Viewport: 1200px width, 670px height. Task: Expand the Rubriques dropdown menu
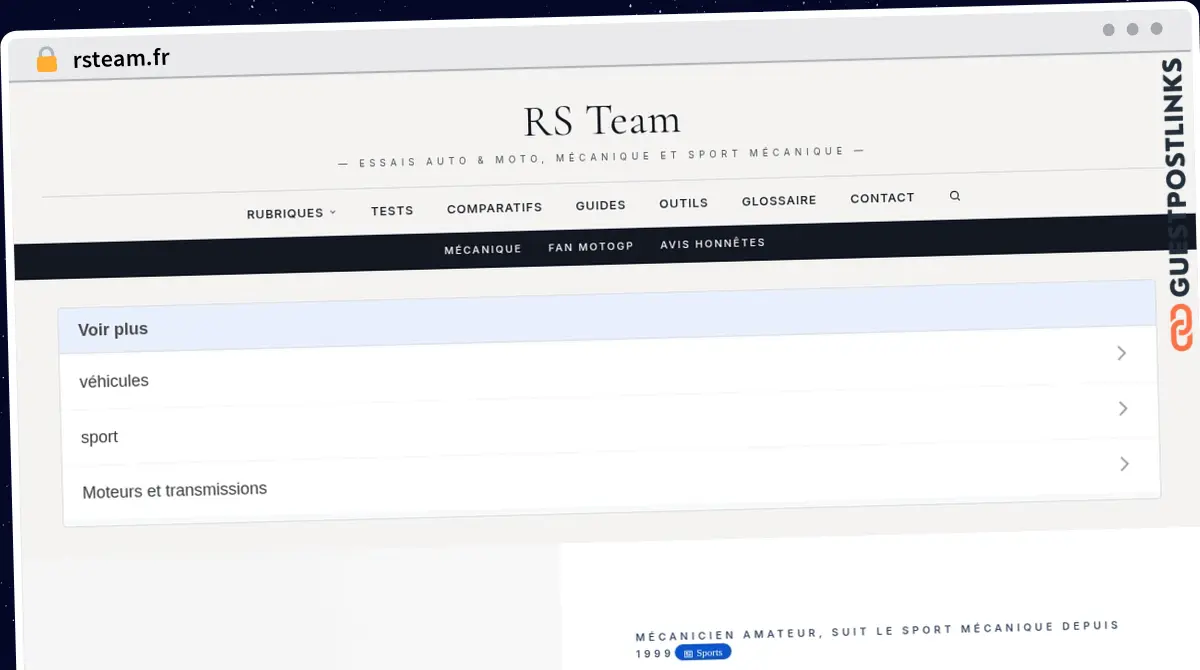[291, 213]
